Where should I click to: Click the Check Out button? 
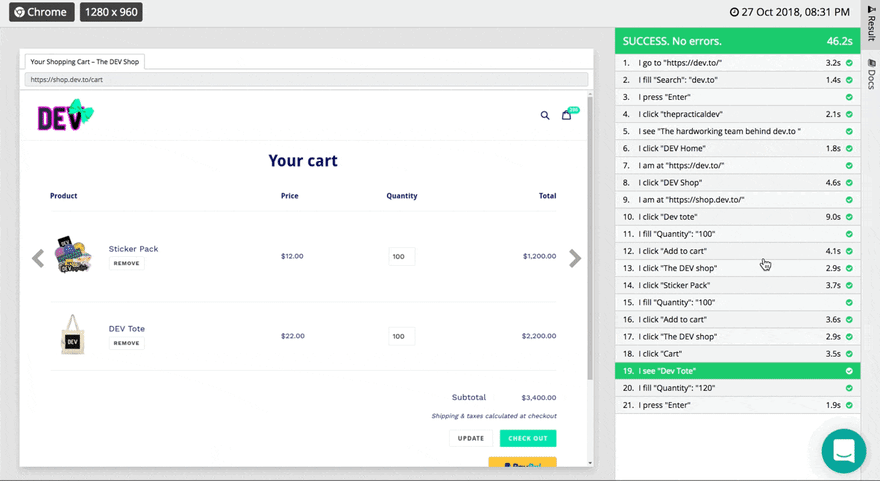(528, 438)
